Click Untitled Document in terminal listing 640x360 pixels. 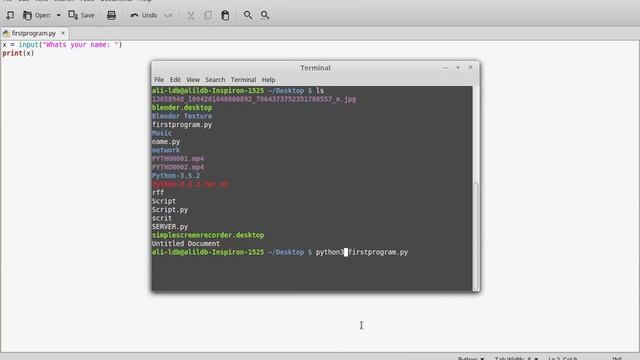[186, 244]
